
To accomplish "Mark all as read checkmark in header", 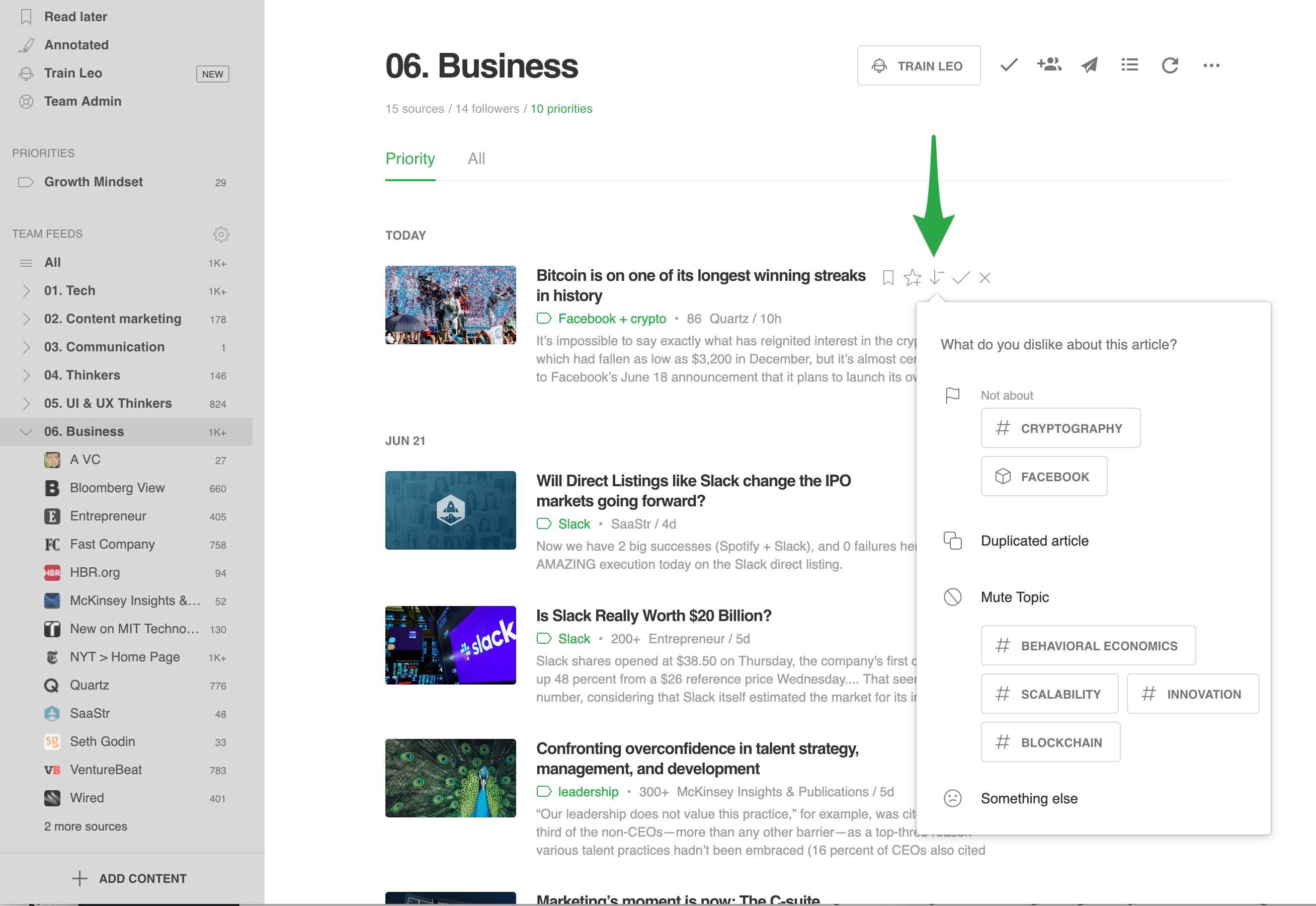I will click(1009, 65).
